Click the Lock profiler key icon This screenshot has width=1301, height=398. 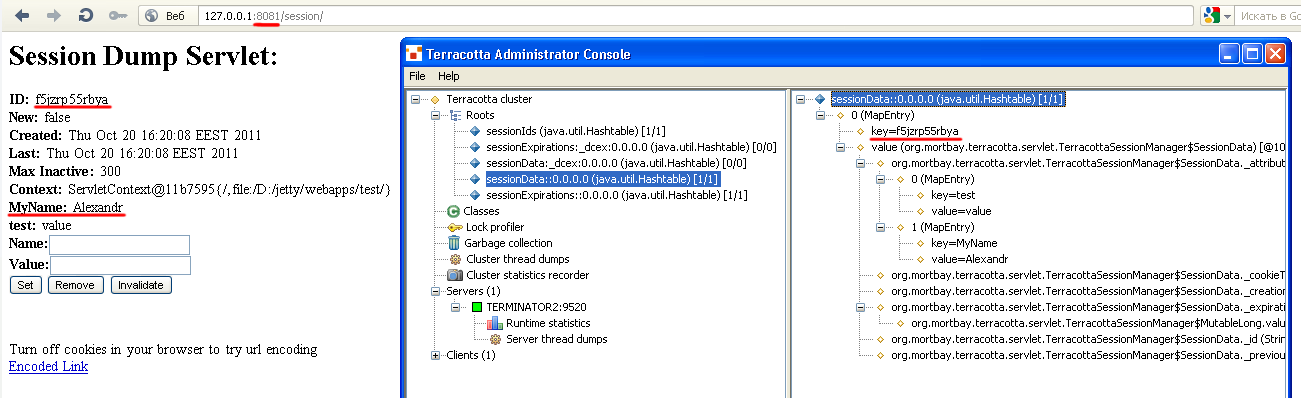[x=455, y=227]
